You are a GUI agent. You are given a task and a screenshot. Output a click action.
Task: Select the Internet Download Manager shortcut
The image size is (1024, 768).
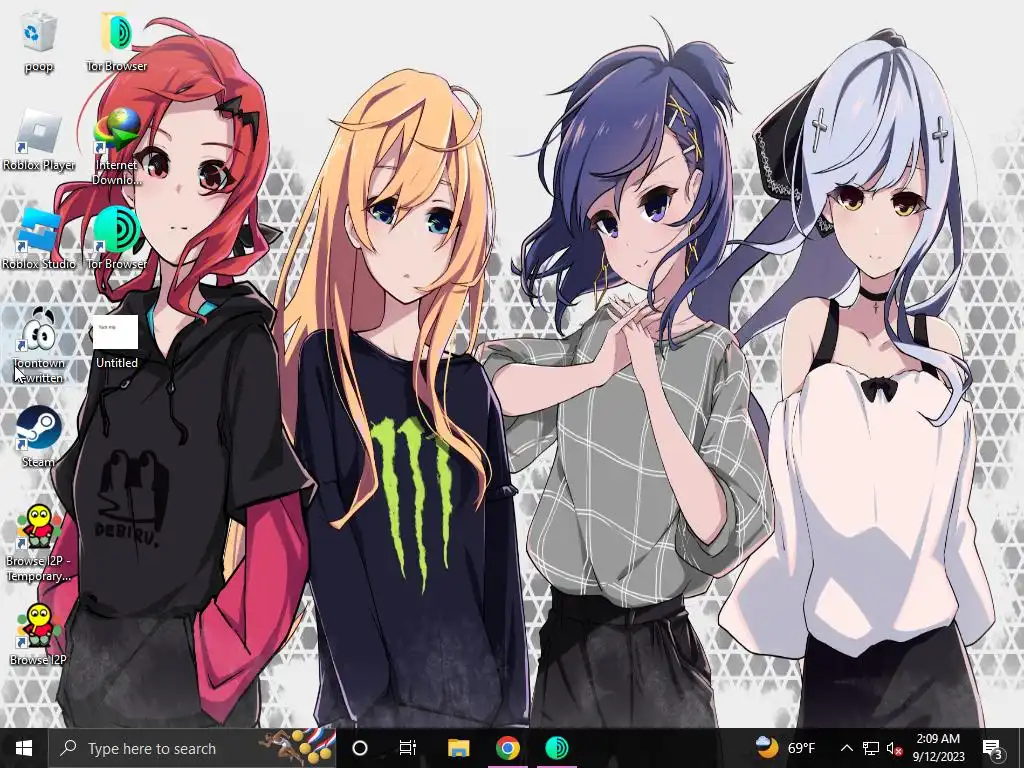117,146
